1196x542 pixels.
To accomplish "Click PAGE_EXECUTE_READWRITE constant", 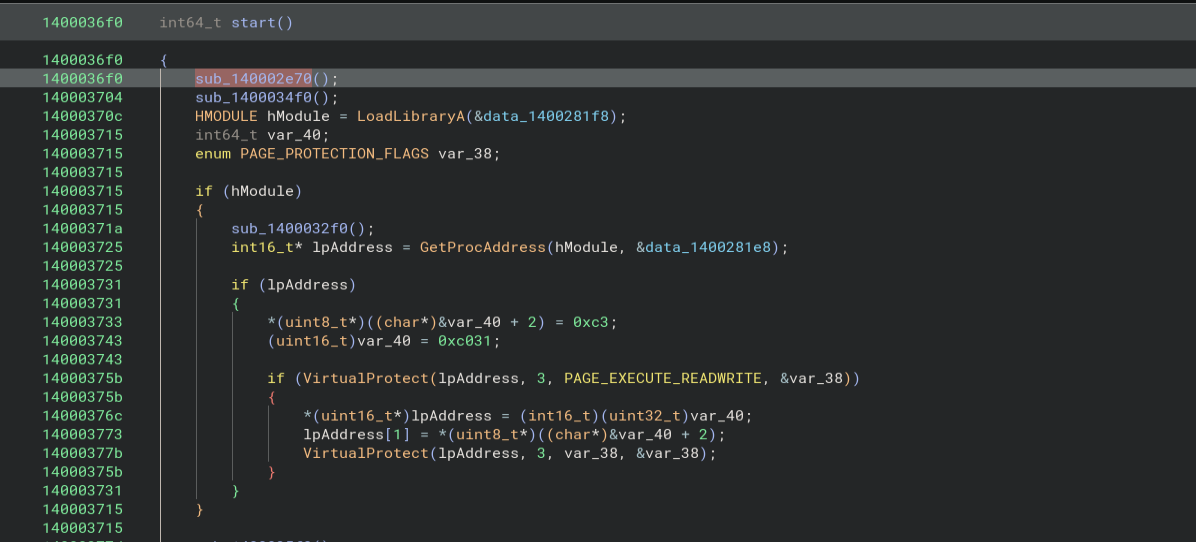I will [662, 379].
